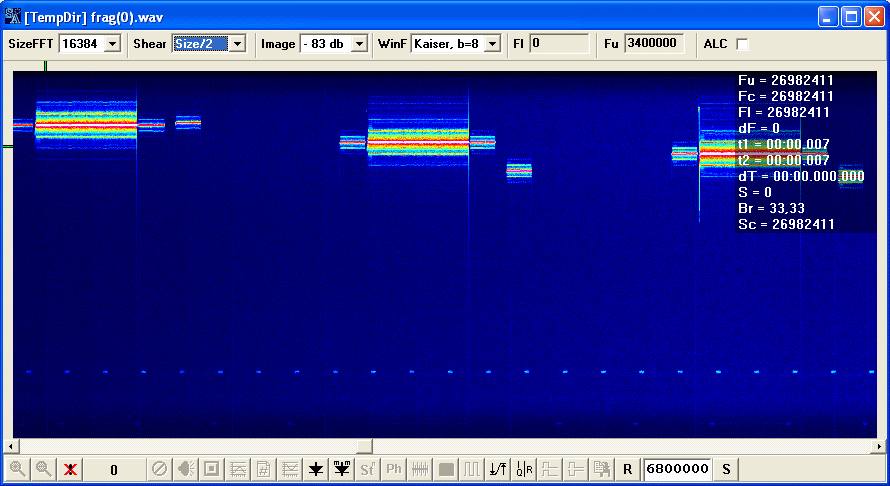Close the frag(0).wav window

[875, 16]
